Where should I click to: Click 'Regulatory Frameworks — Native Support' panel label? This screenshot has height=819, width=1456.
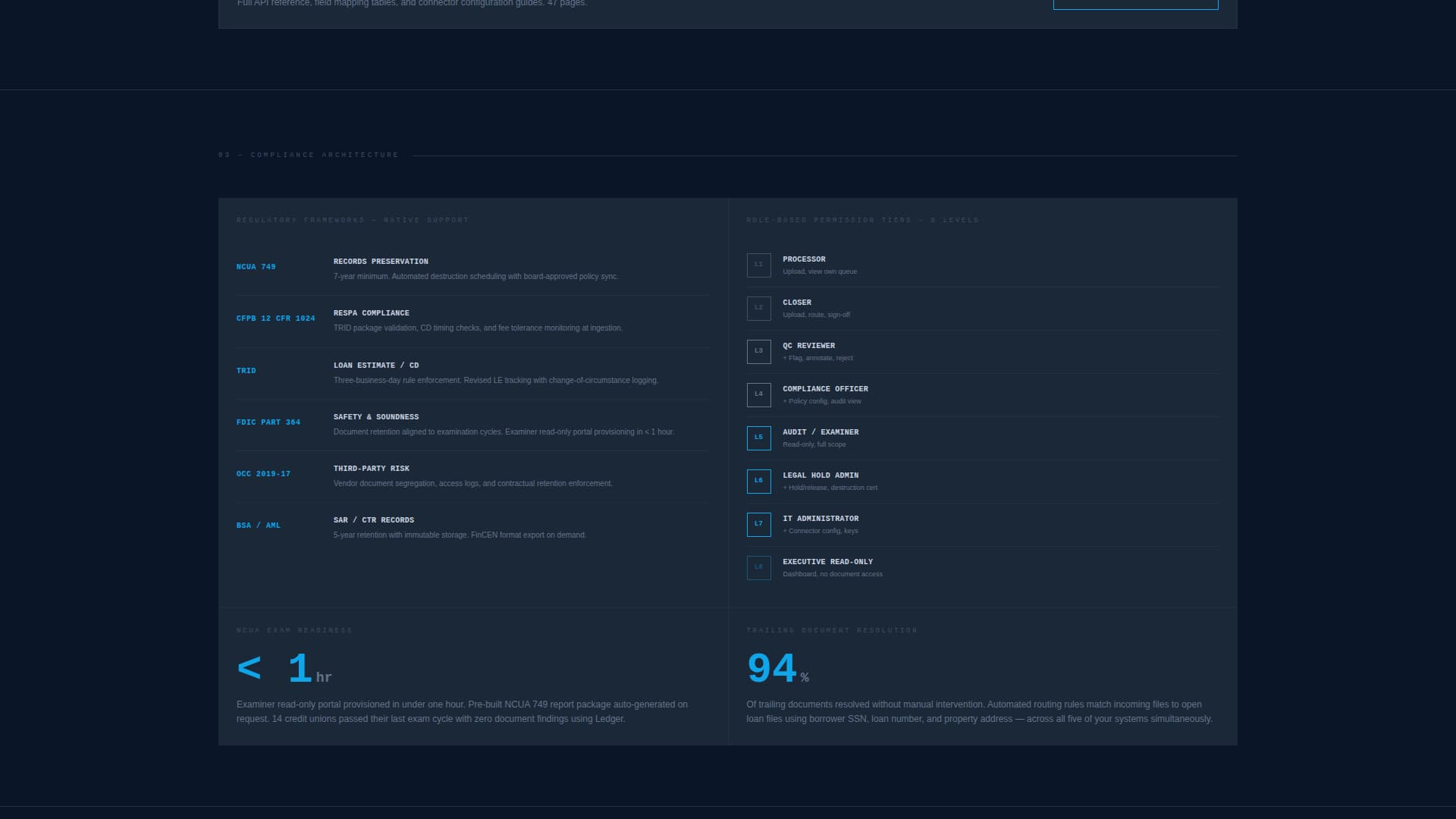[x=353, y=220]
